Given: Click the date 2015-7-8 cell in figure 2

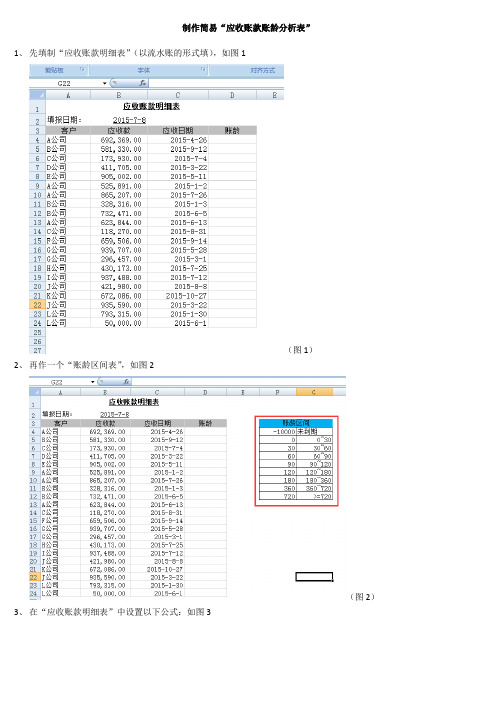Looking at the screenshot, I should (115, 415).
